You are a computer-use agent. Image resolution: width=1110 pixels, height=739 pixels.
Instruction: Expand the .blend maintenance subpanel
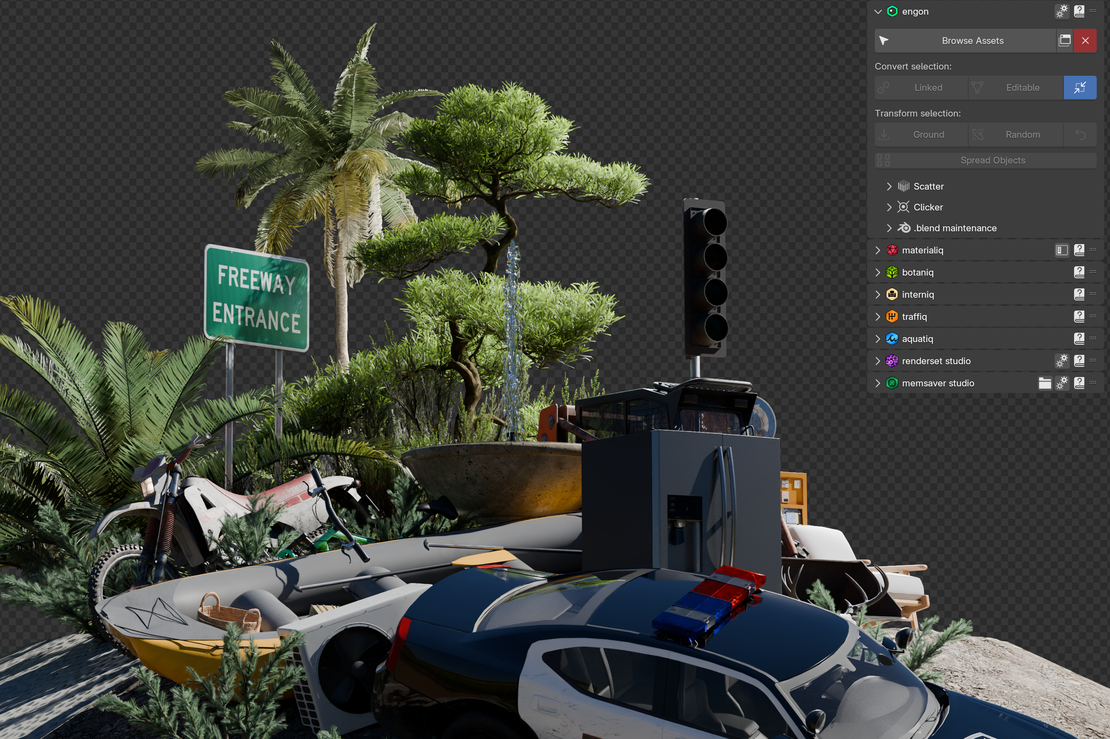coord(889,228)
